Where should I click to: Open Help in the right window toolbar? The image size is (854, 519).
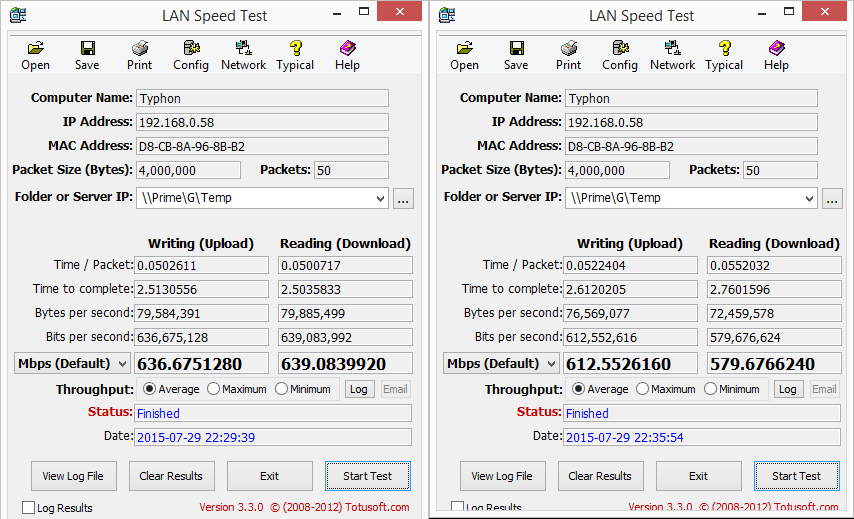coord(776,55)
